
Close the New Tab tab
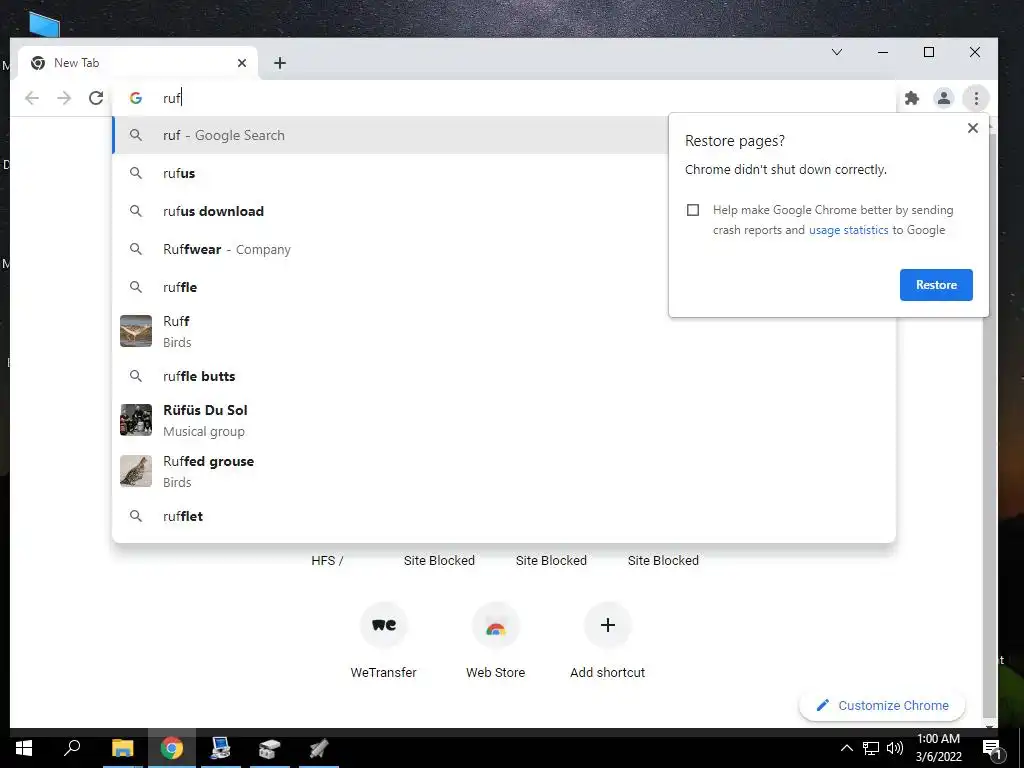click(x=242, y=63)
